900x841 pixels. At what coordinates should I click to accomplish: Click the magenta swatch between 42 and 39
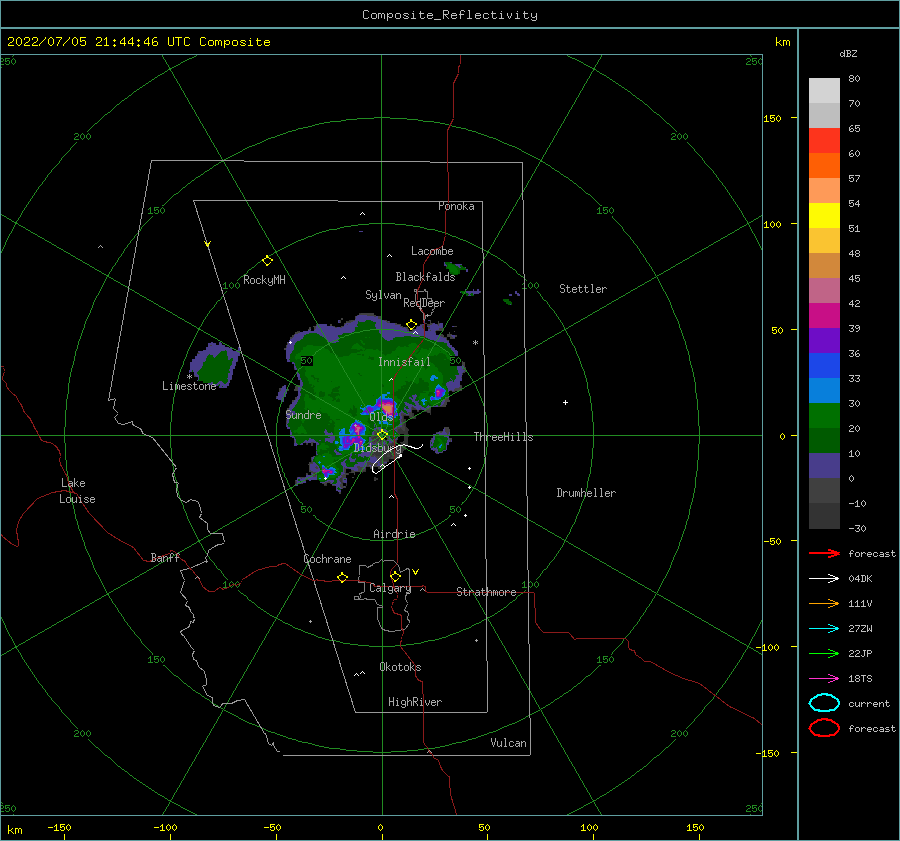pyautogui.click(x=824, y=316)
